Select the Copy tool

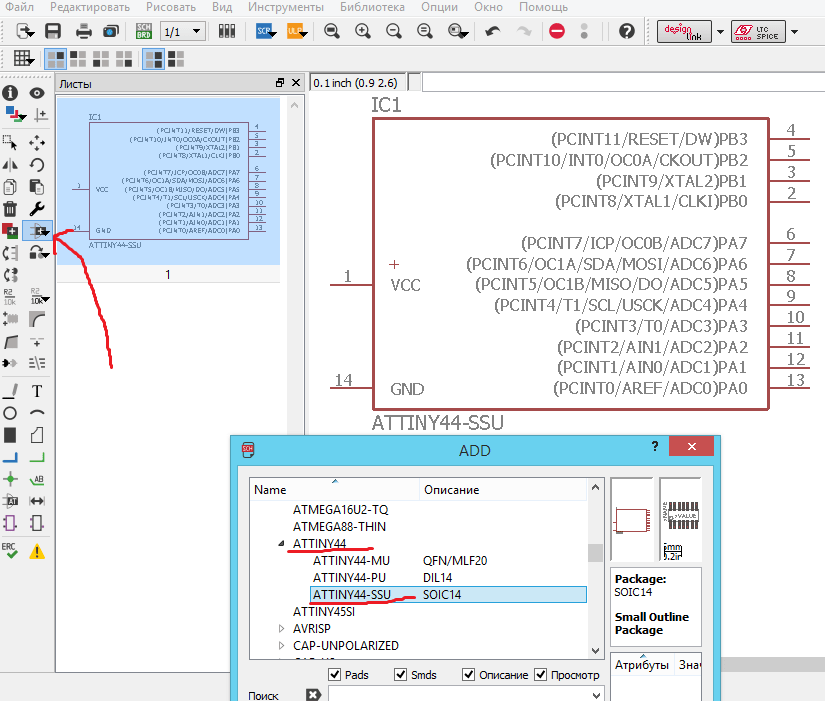click(10, 187)
